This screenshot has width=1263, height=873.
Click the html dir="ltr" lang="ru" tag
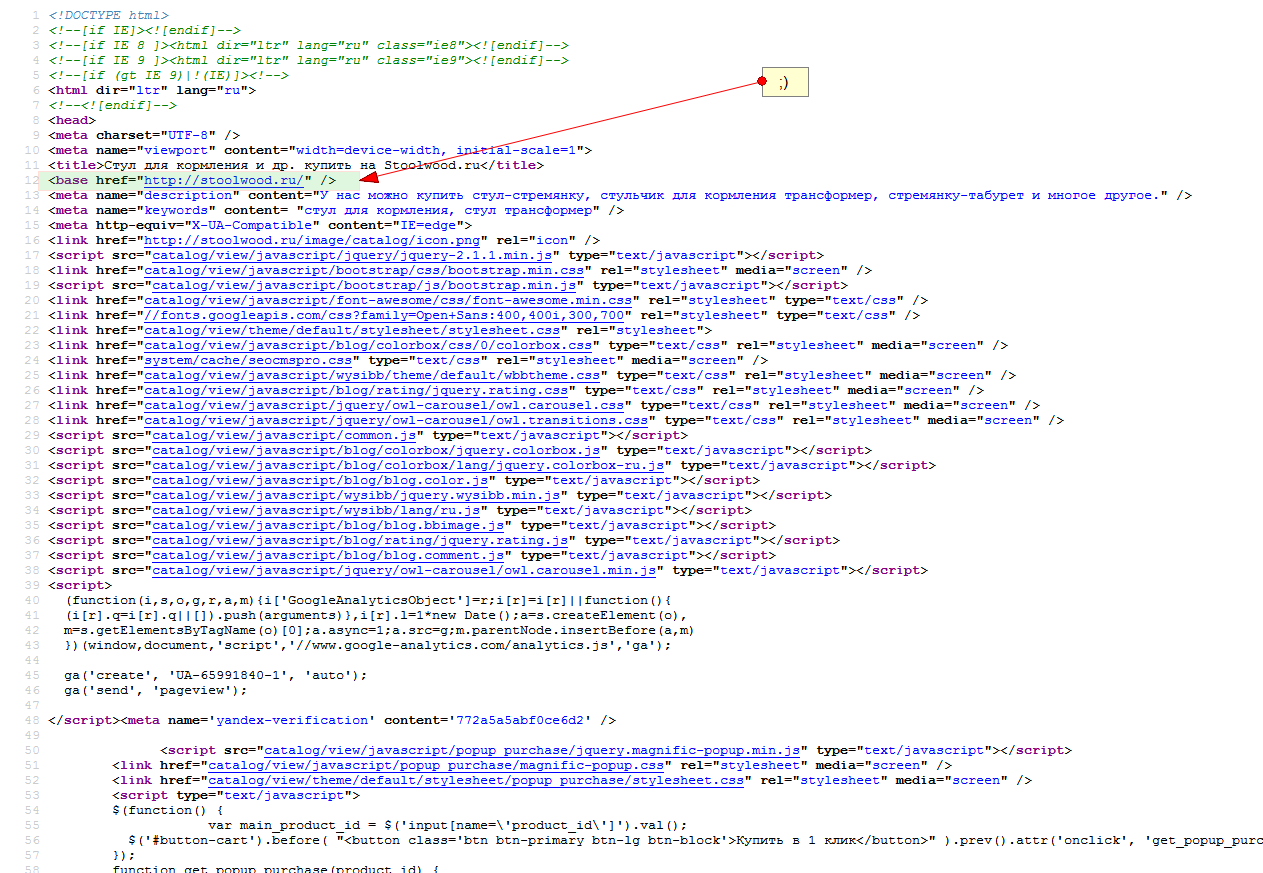point(152,90)
